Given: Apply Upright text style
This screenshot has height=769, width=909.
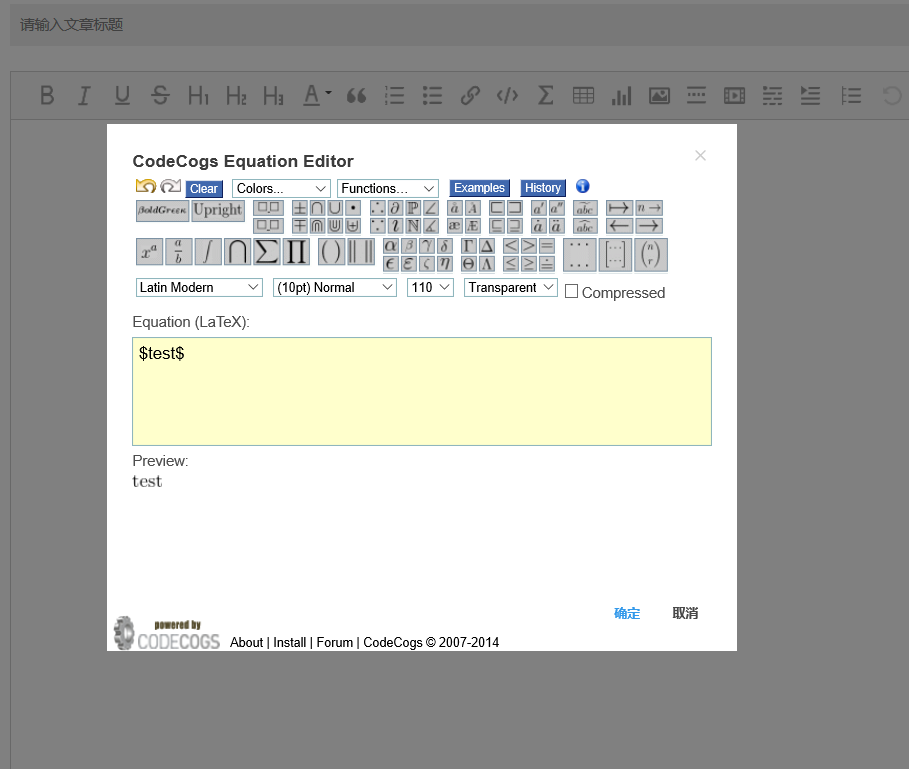Looking at the screenshot, I should tap(218, 210).
